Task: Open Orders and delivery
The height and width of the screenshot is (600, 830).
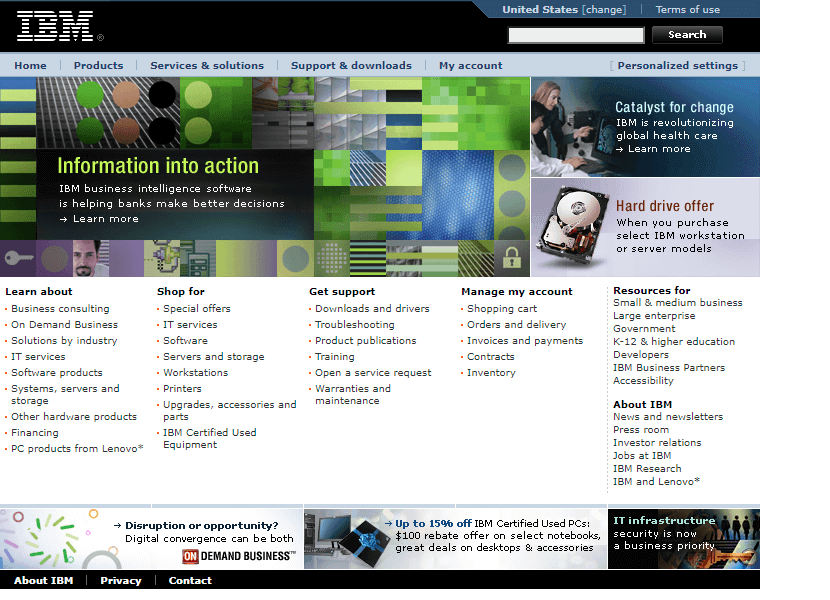Action: [517, 324]
